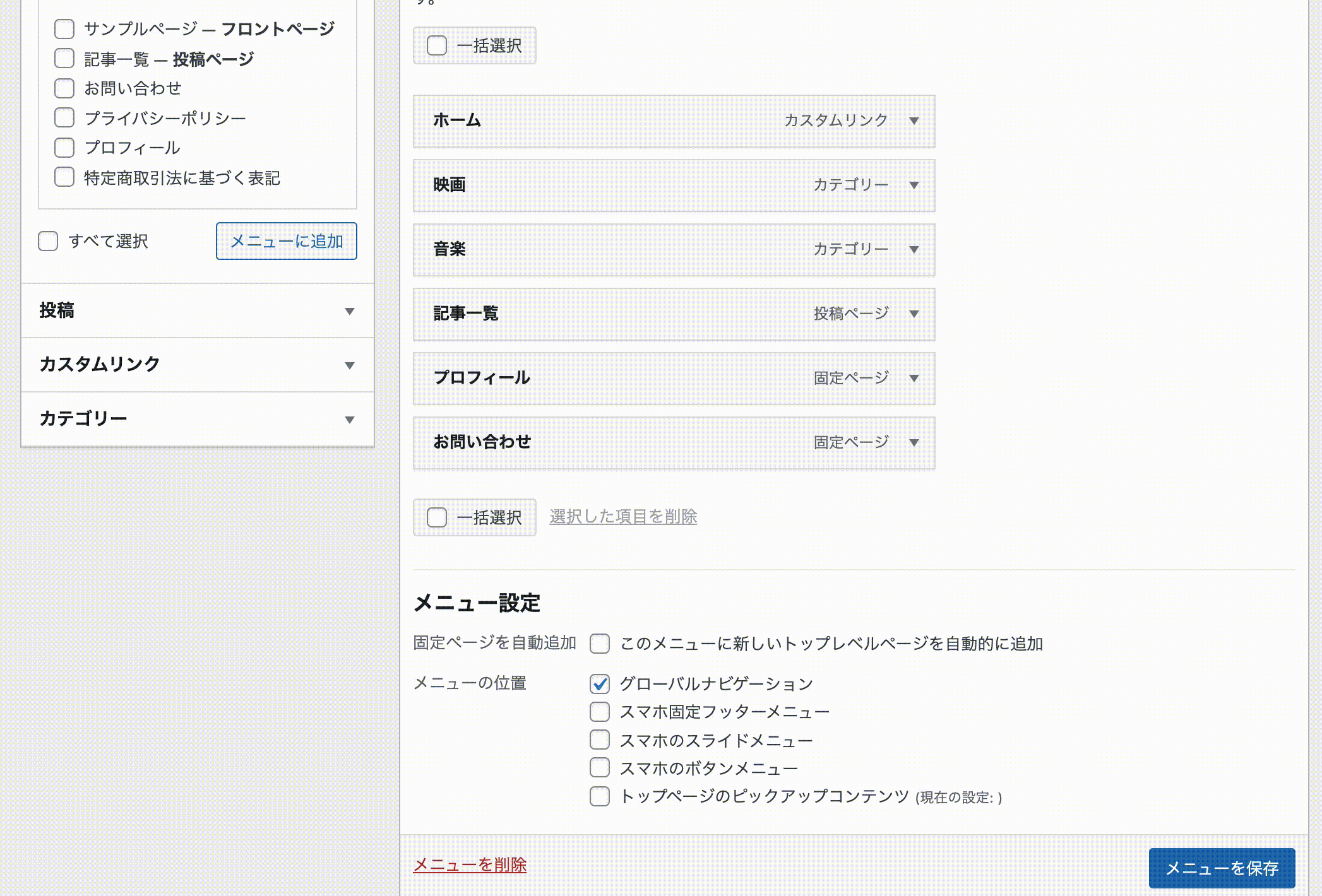Expand the 音楽 menu item arrow
Screen dimensions: 1322x896
(914, 250)
